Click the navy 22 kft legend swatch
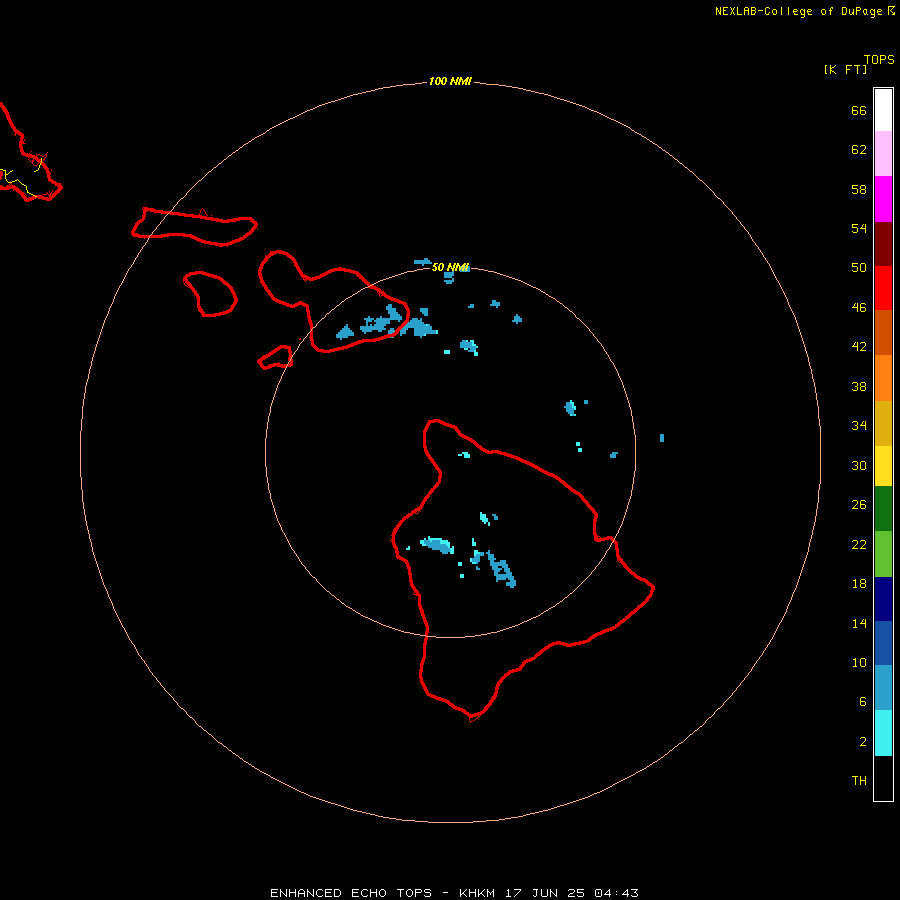The image size is (900, 900). click(883, 599)
